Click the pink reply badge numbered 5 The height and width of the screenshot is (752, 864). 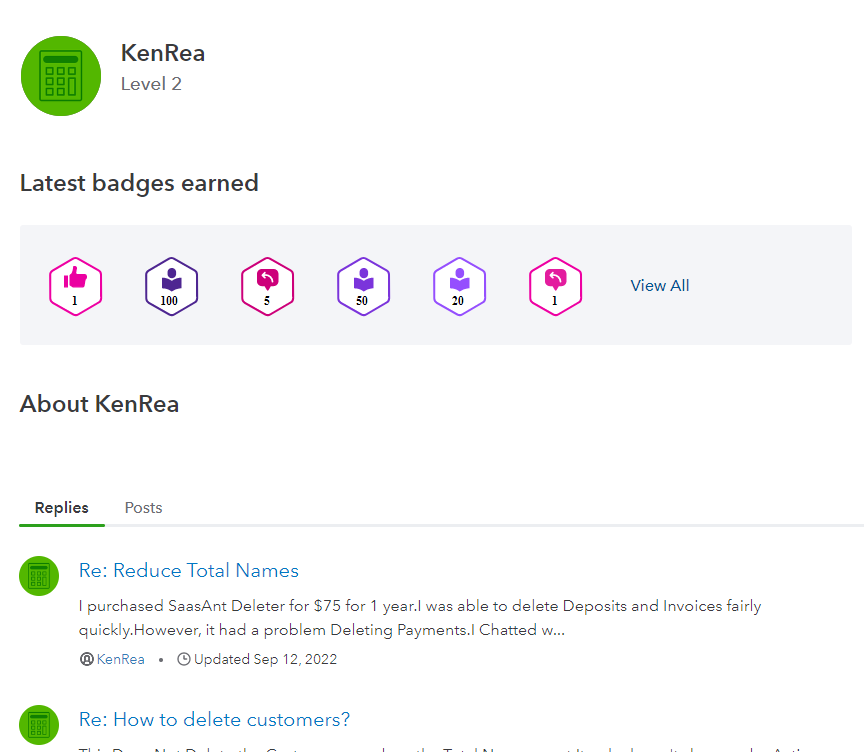[267, 286]
